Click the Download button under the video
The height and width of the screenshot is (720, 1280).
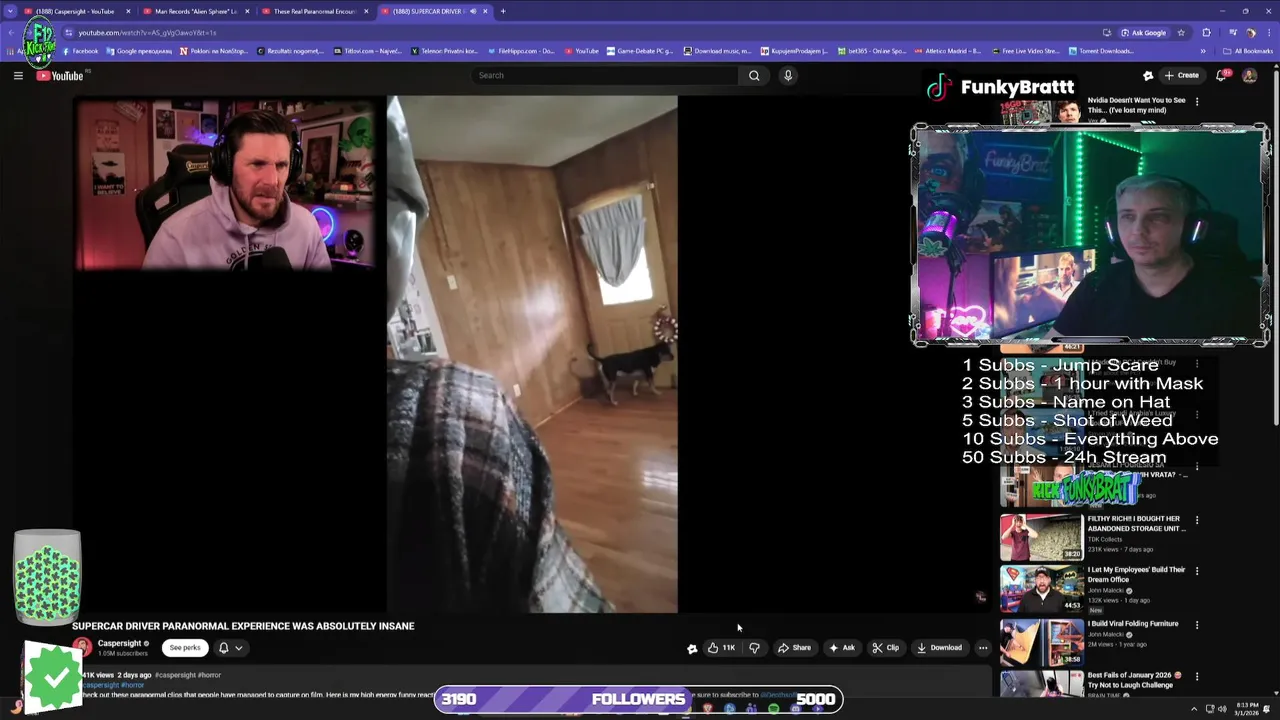click(939, 648)
